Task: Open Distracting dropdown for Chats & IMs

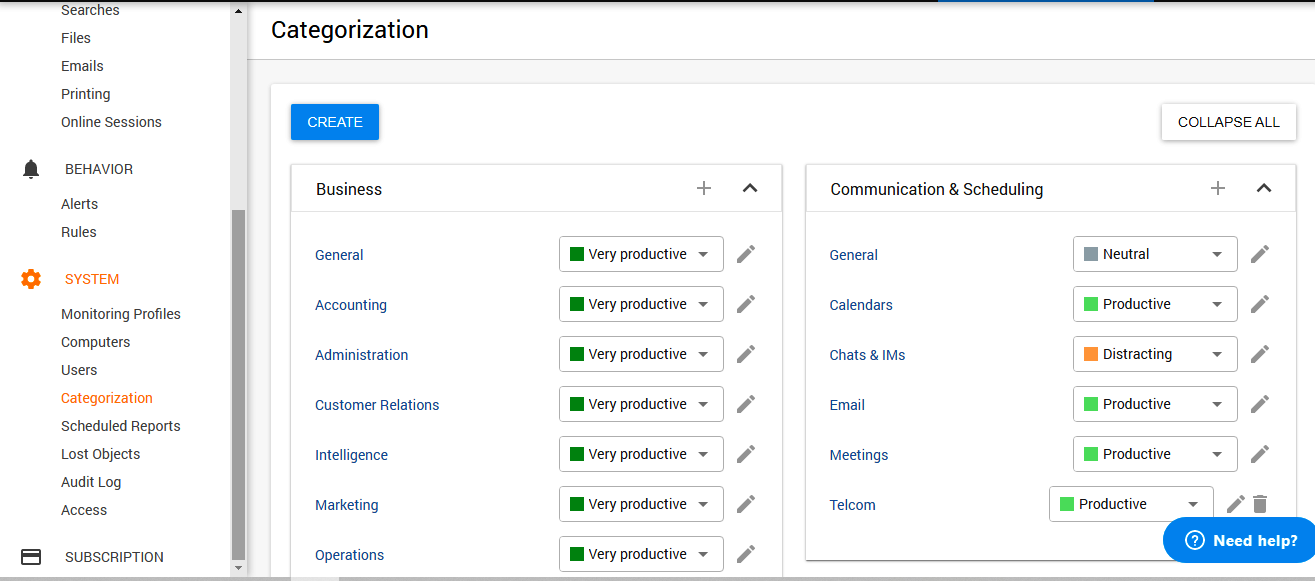Action: coord(1155,354)
